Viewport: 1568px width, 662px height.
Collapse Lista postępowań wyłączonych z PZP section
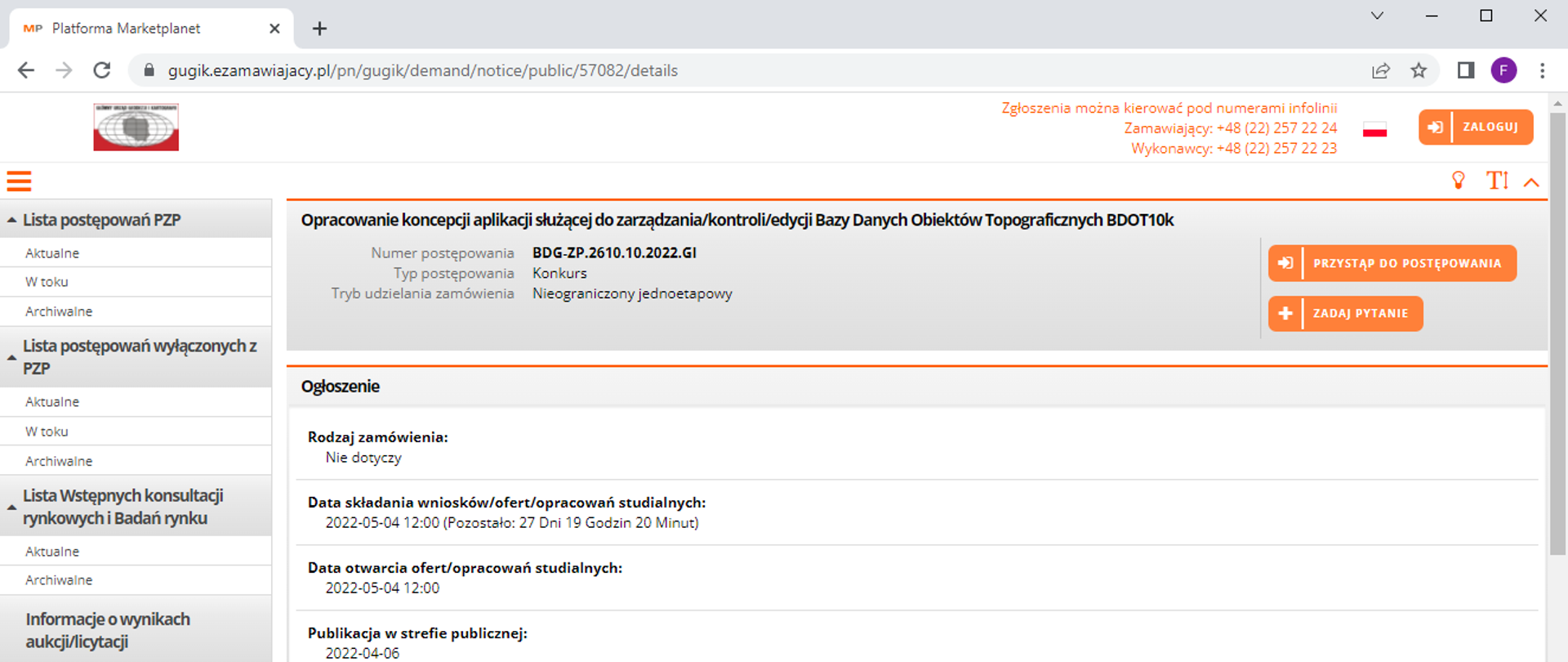(x=12, y=357)
